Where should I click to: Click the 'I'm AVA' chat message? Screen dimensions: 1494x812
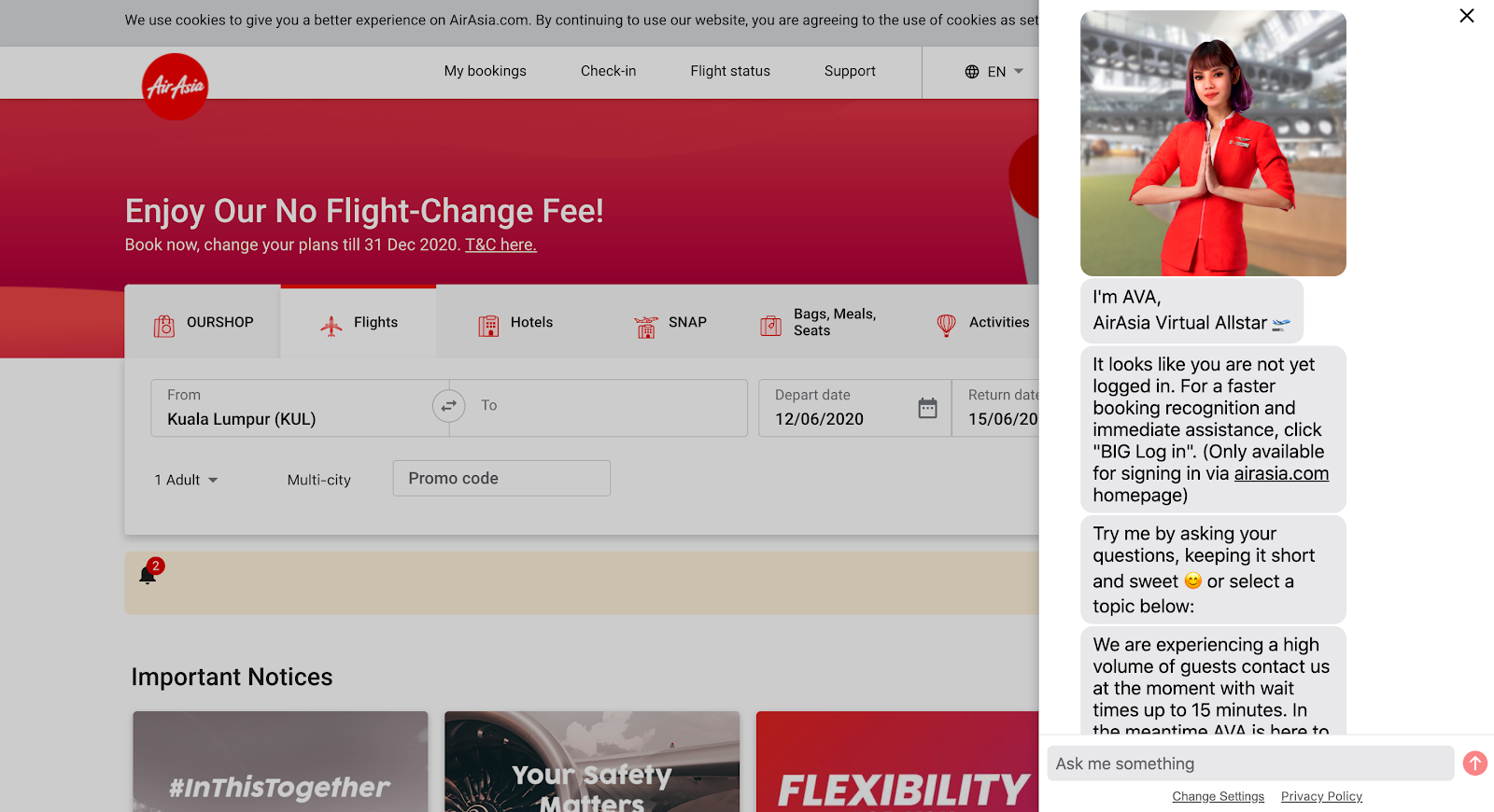coord(1191,310)
